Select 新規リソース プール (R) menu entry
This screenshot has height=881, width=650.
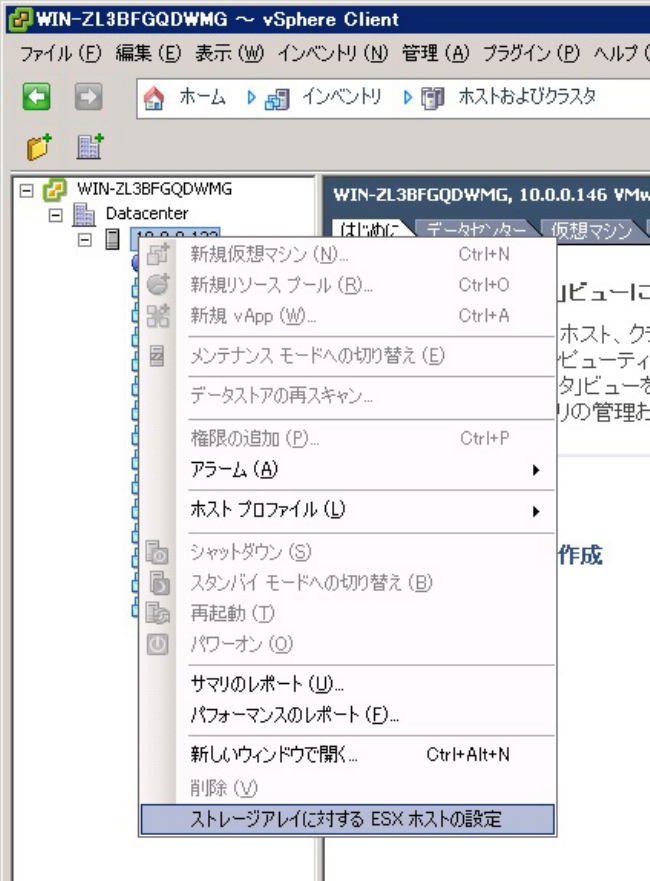pyautogui.click(x=347, y=285)
